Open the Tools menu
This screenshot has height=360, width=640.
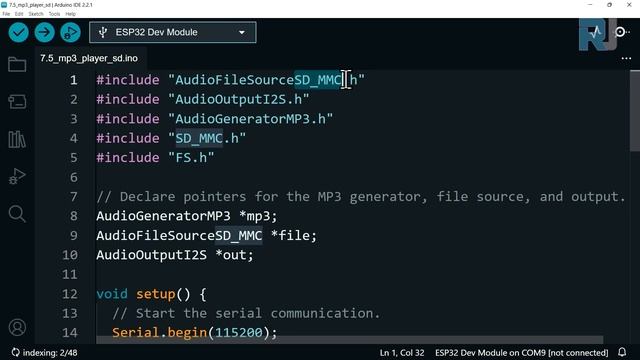coord(54,14)
